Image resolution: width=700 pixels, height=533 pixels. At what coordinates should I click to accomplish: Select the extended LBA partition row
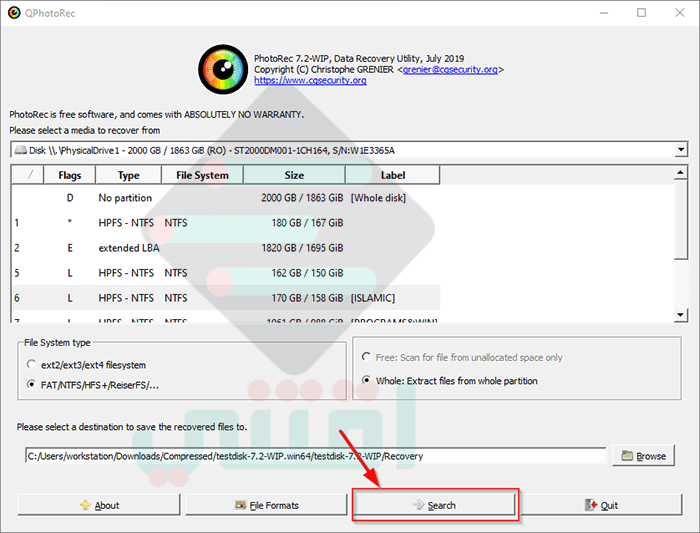[x=226, y=248]
